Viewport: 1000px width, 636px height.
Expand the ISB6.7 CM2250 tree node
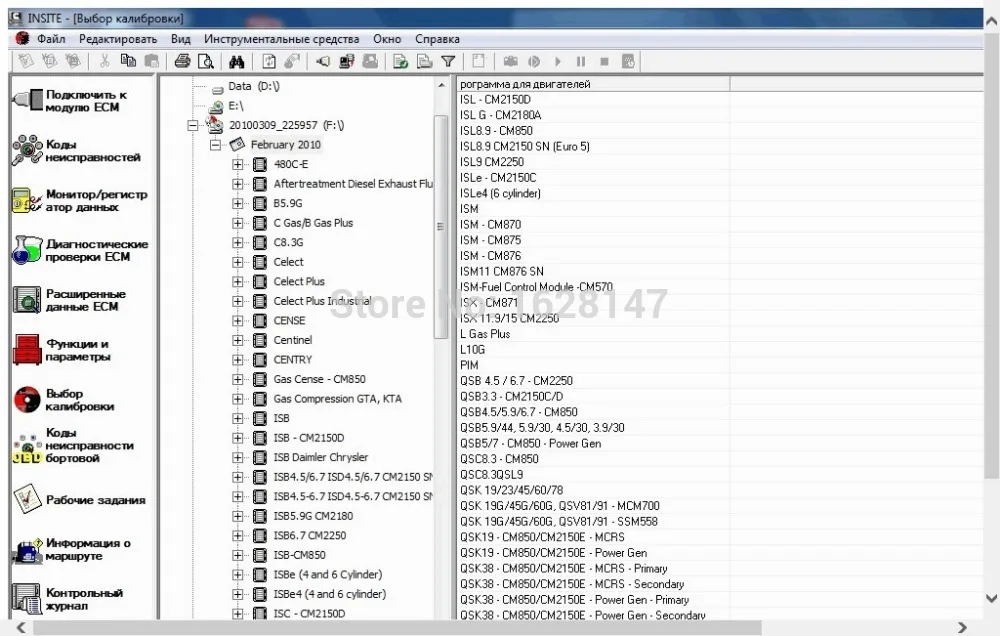tap(237, 535)
